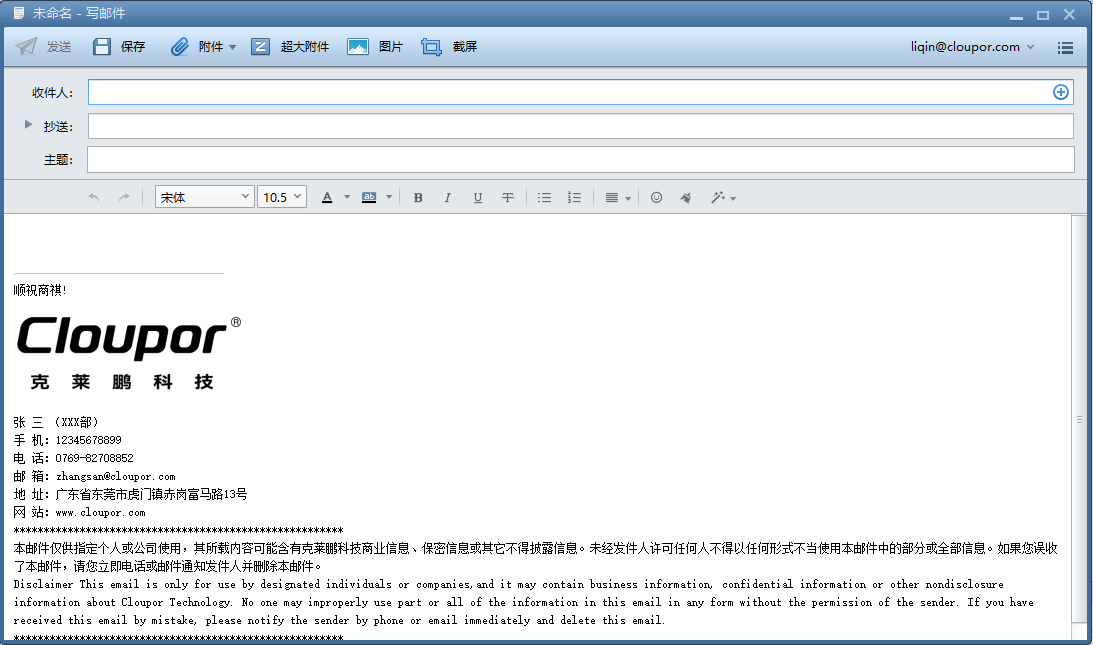1093x645 pixels.
Task: Click the Send (发送) paper plane icon
Action: click(x=26, y=47)
